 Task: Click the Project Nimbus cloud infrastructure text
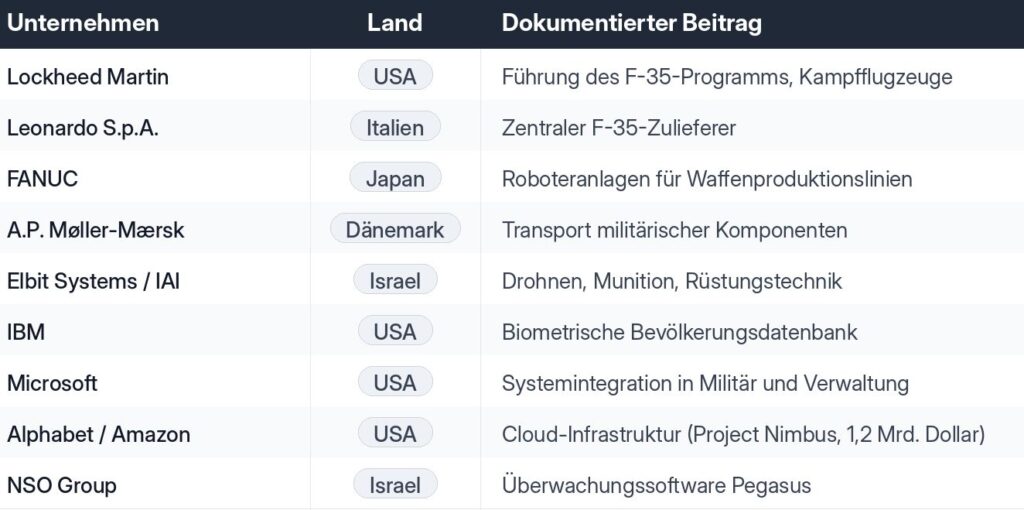click(x=743, y=434)
